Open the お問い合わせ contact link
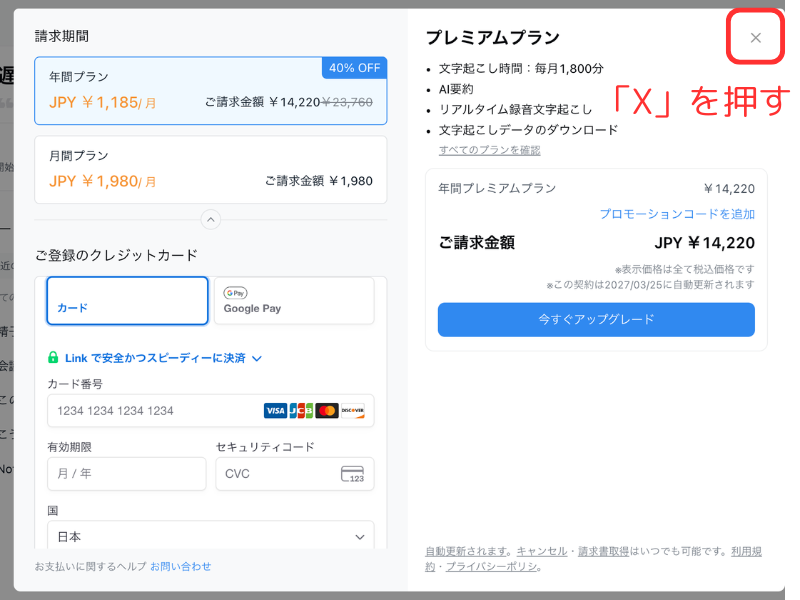Screen dimensions: 800x600 (x=181, y=566)
